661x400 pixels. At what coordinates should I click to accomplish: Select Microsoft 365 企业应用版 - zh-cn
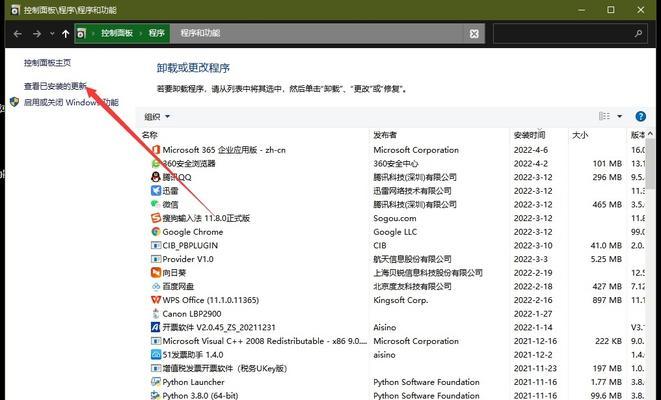tap(224, 150)
